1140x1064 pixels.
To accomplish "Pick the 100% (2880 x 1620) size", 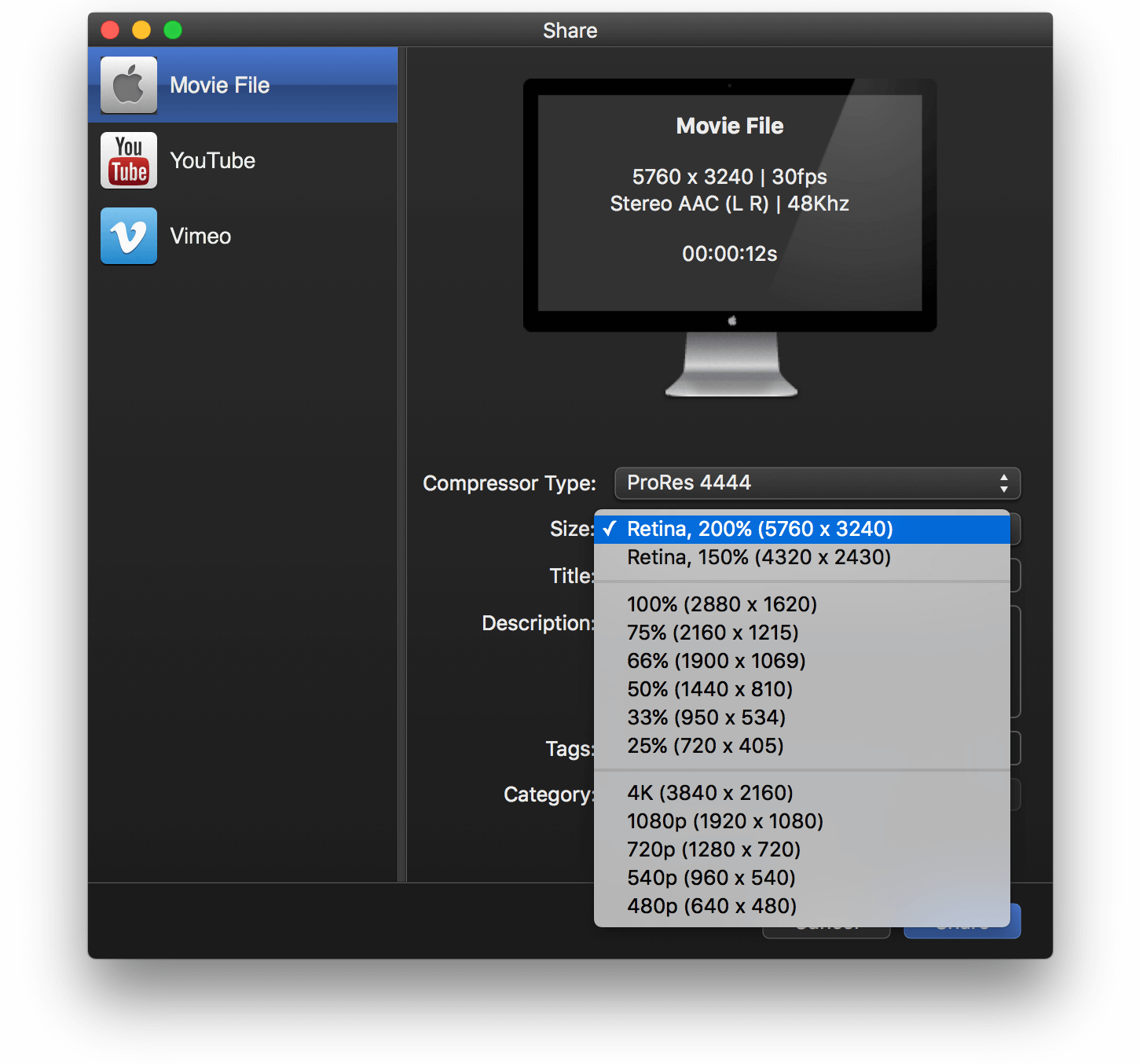I will coord(801,604).
